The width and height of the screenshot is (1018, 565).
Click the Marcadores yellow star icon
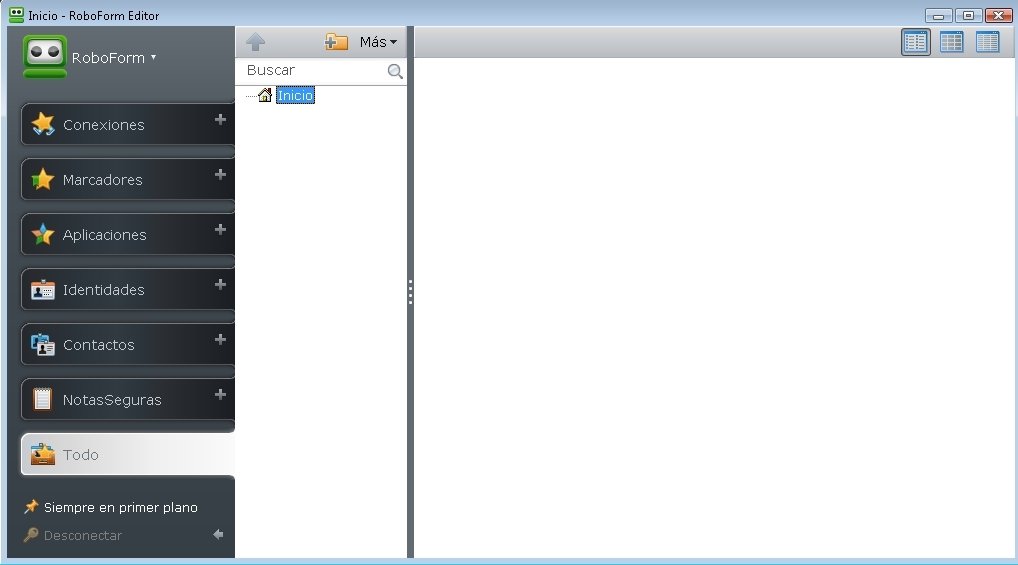point(43,179)
